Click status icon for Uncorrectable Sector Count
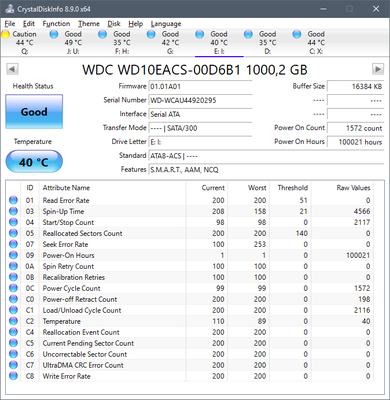The height and width of the screenshot is (400, 390). (13, 354)
